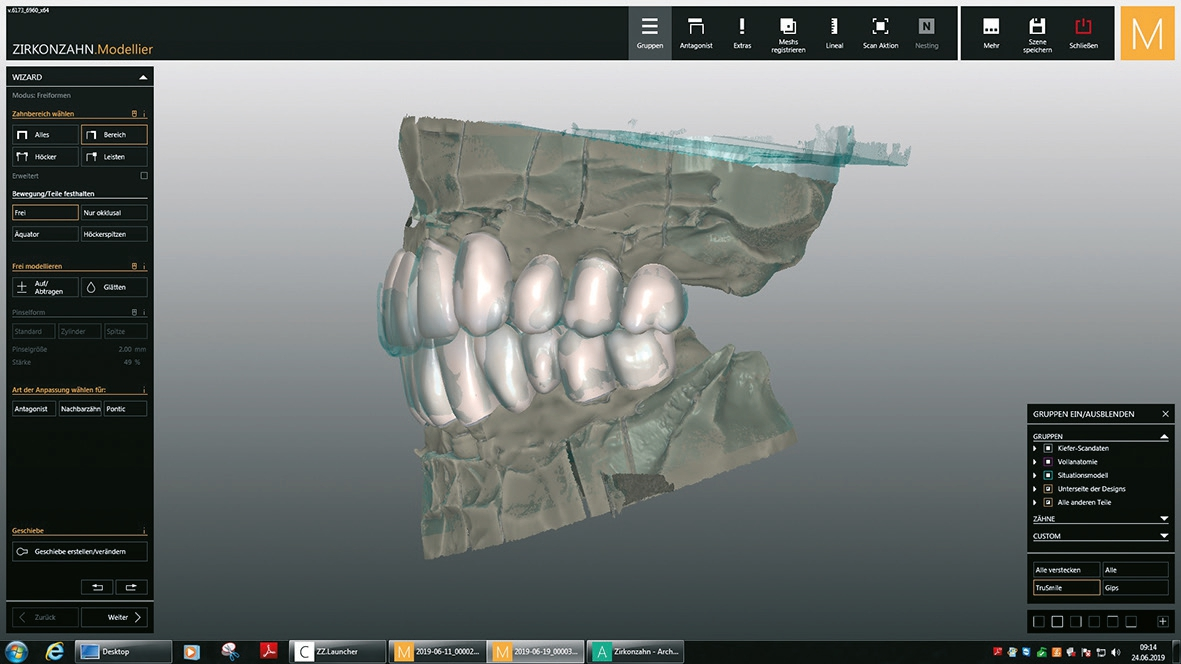Image resolution: width=1181 pixels, height=664 pixels.
Task: Enable the Erweitert checkbox
Action: pos(144,175)
